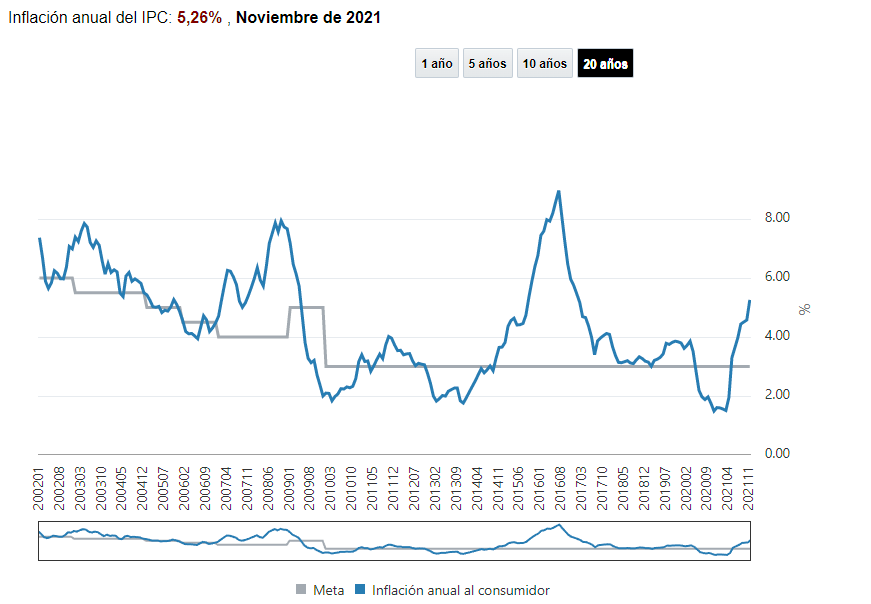Click the % axis title

(804, 309)
